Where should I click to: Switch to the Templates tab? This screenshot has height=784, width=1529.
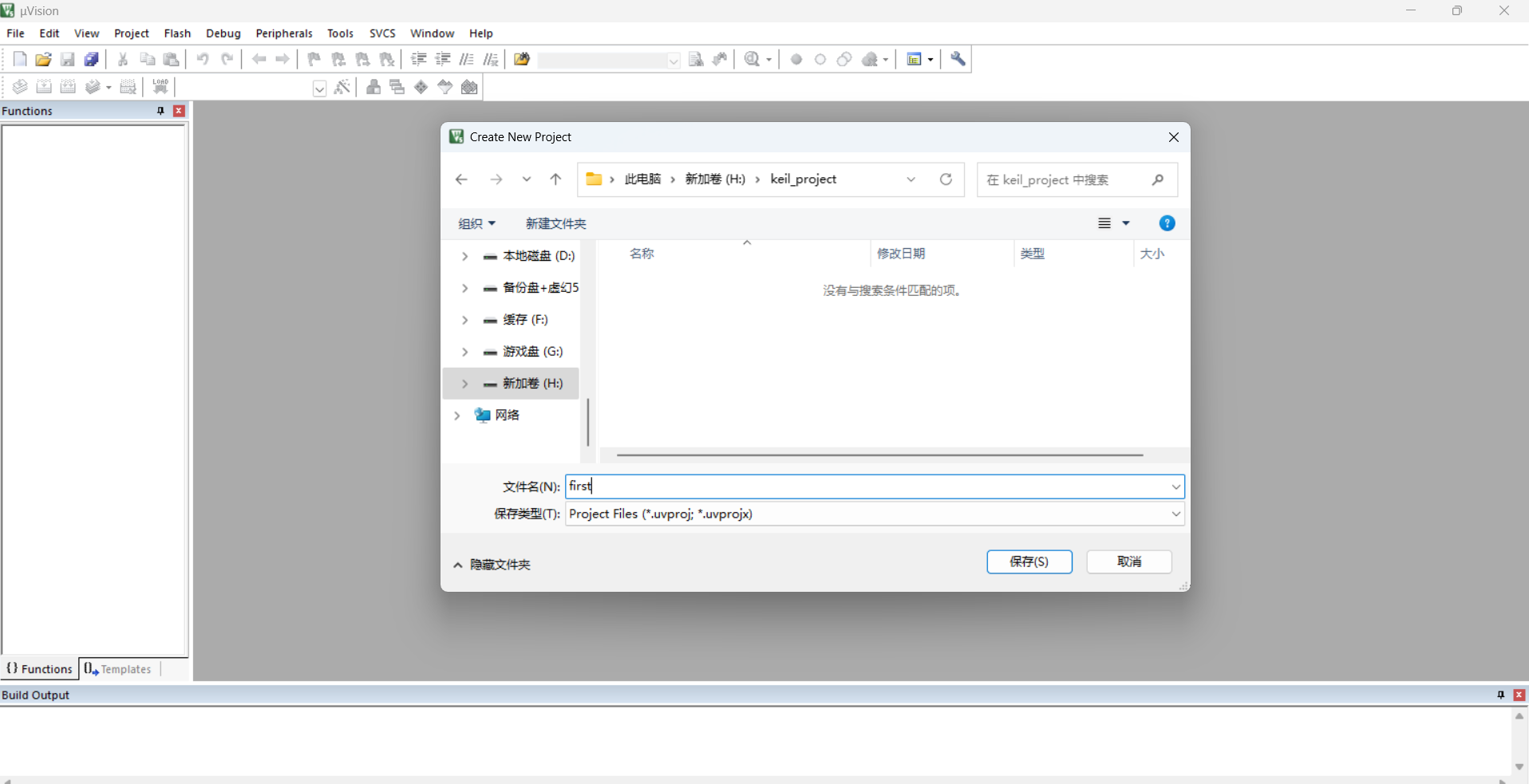[118, 669]
